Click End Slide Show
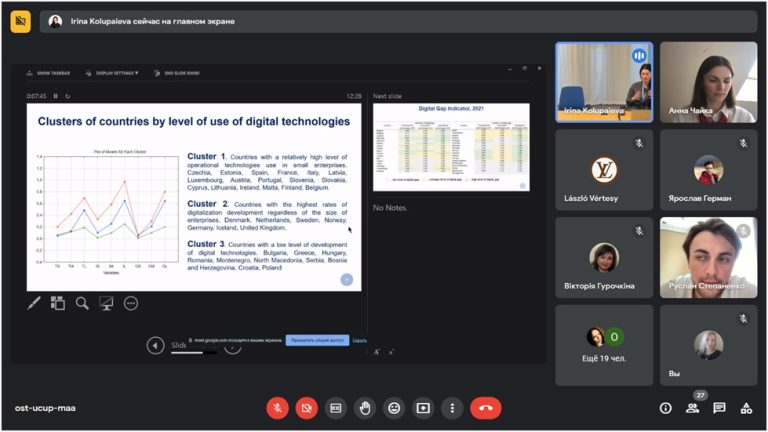The height and width of the screenshot is (432, 768). tap(177, 73)
